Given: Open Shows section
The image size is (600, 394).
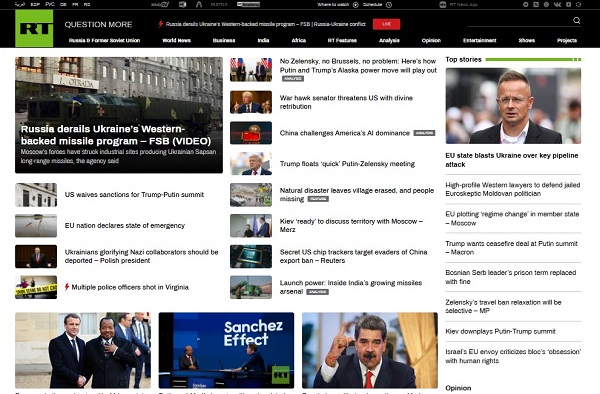Looking at the screenshot, I should (x=527, y=40).
